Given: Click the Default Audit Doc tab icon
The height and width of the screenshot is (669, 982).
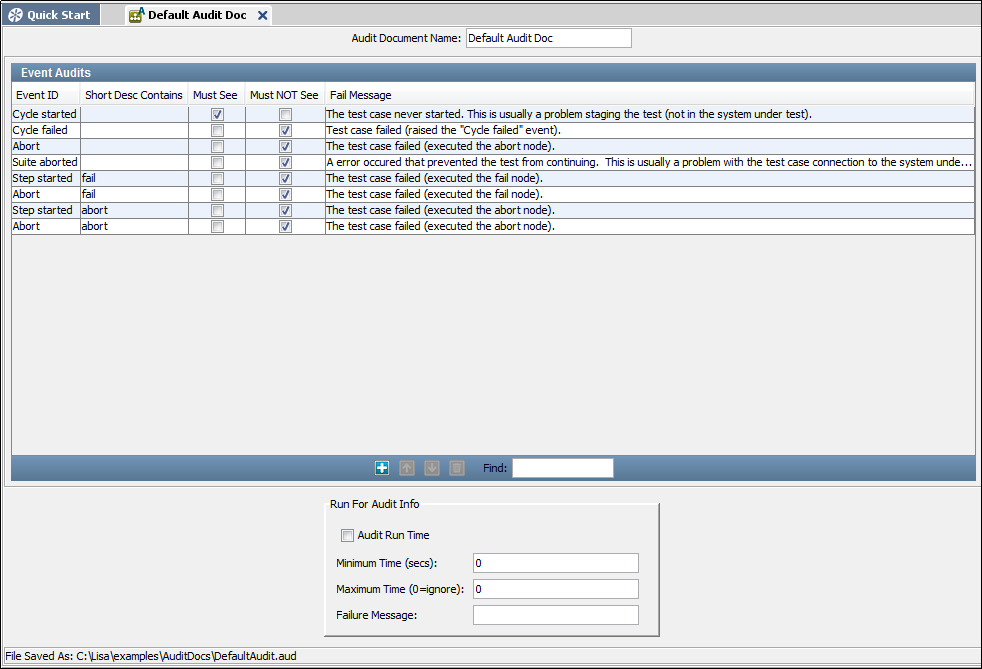Looking at the screenshot, I should [x=137, y=15].
